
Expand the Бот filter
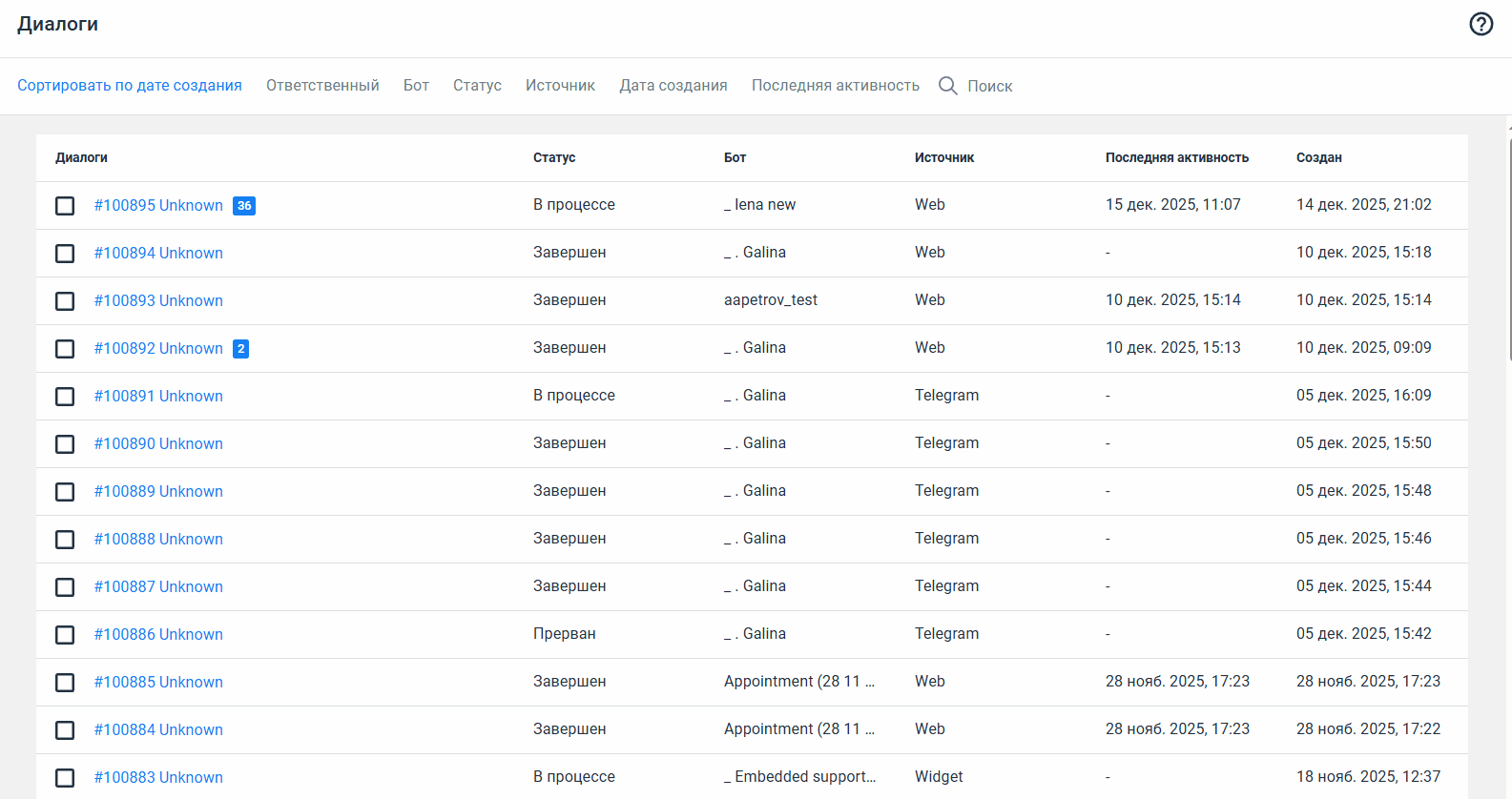(416, 86)
